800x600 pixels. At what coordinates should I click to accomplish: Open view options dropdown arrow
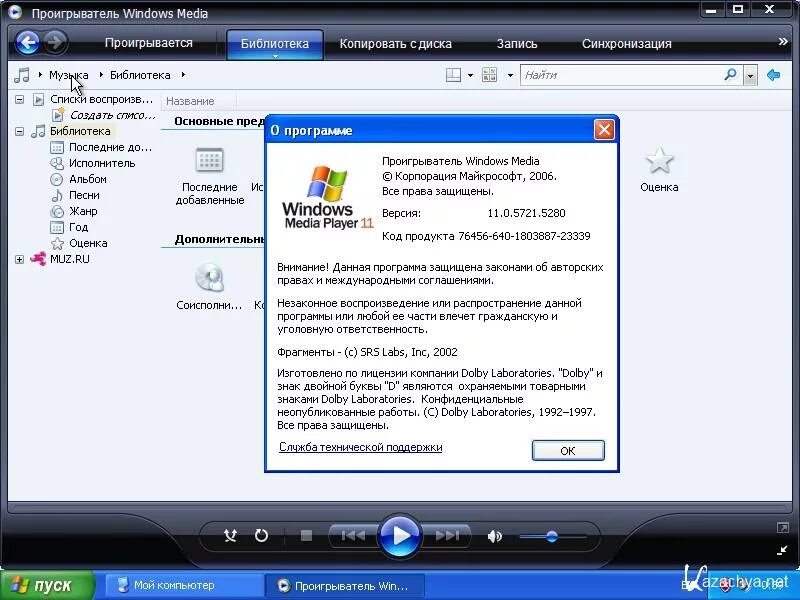click(x=510, y=76)
